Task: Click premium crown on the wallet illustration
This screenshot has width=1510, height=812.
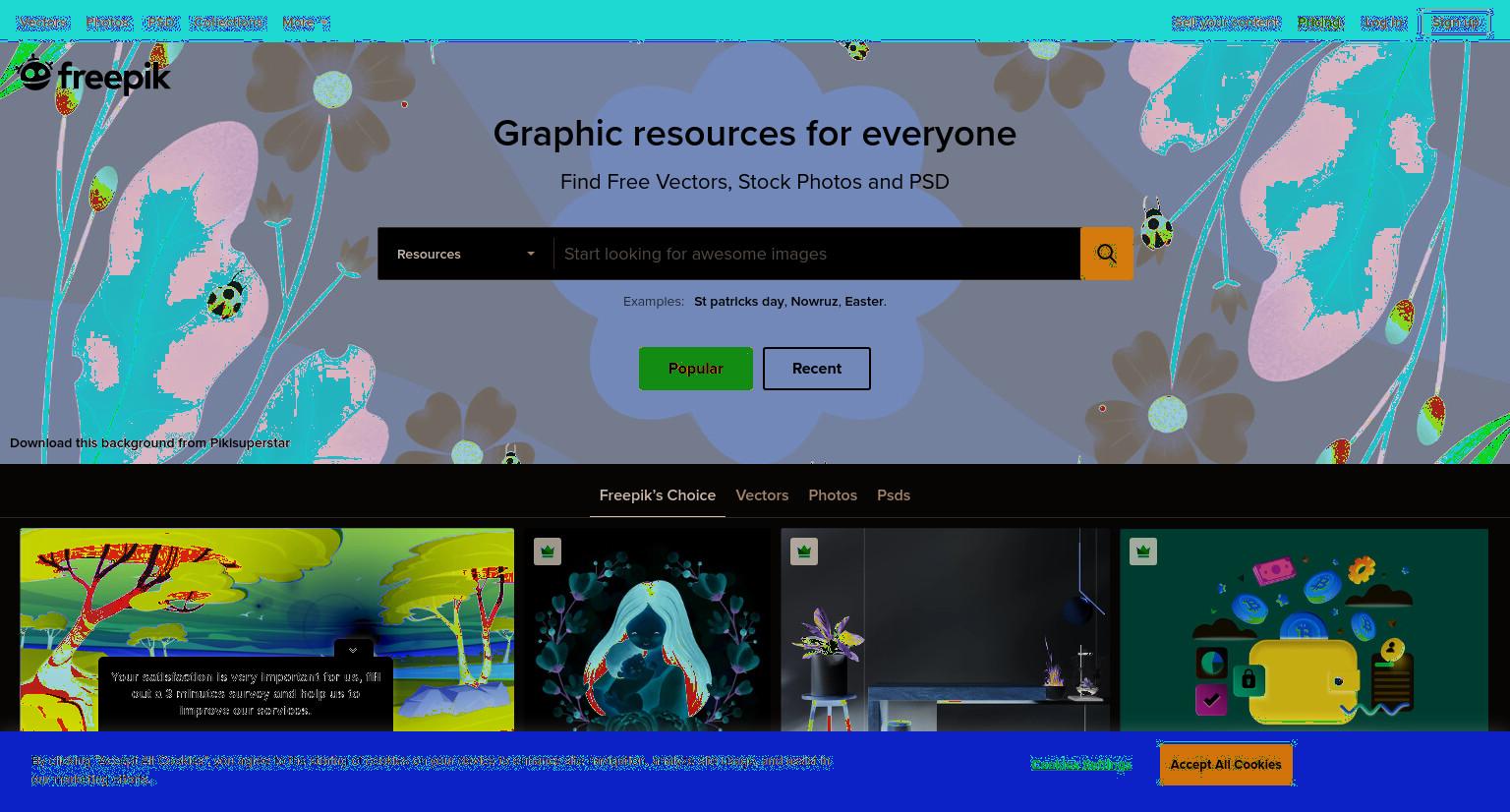Action: (x=1143, y=551)
